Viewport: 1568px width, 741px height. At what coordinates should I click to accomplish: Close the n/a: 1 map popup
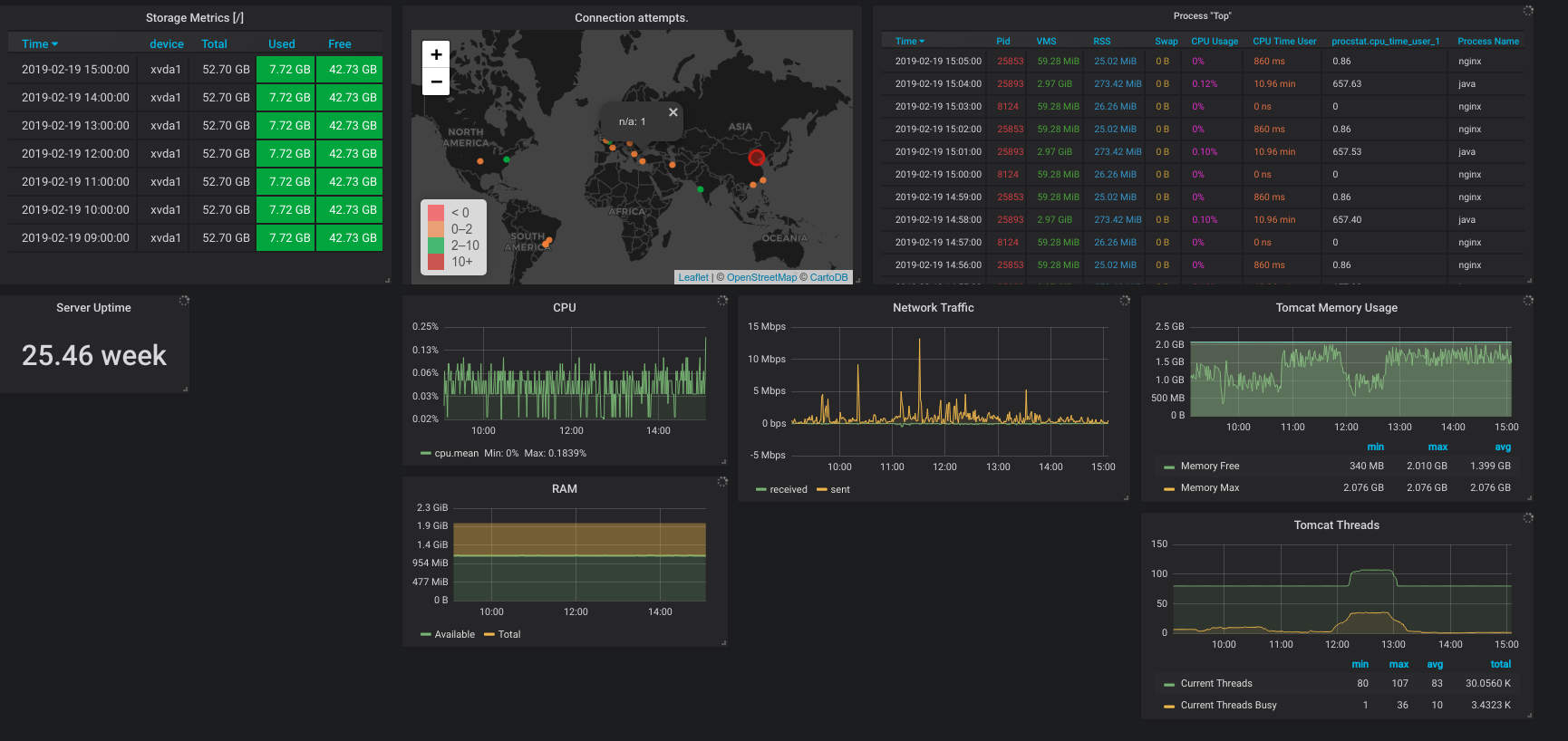pos(673,112)
